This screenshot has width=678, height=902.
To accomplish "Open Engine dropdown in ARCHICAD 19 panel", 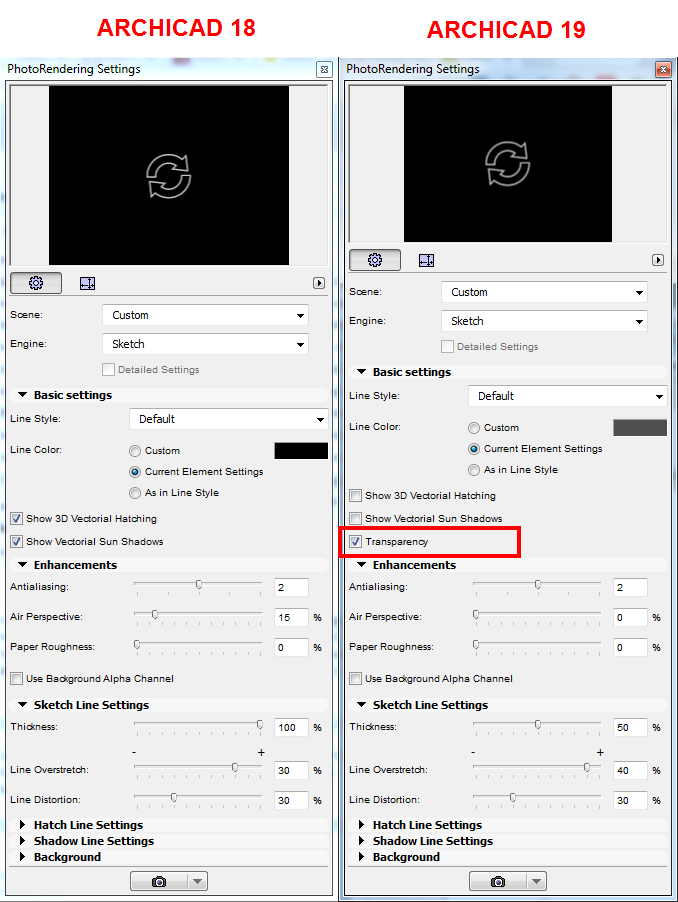I will tap(545, 321).
